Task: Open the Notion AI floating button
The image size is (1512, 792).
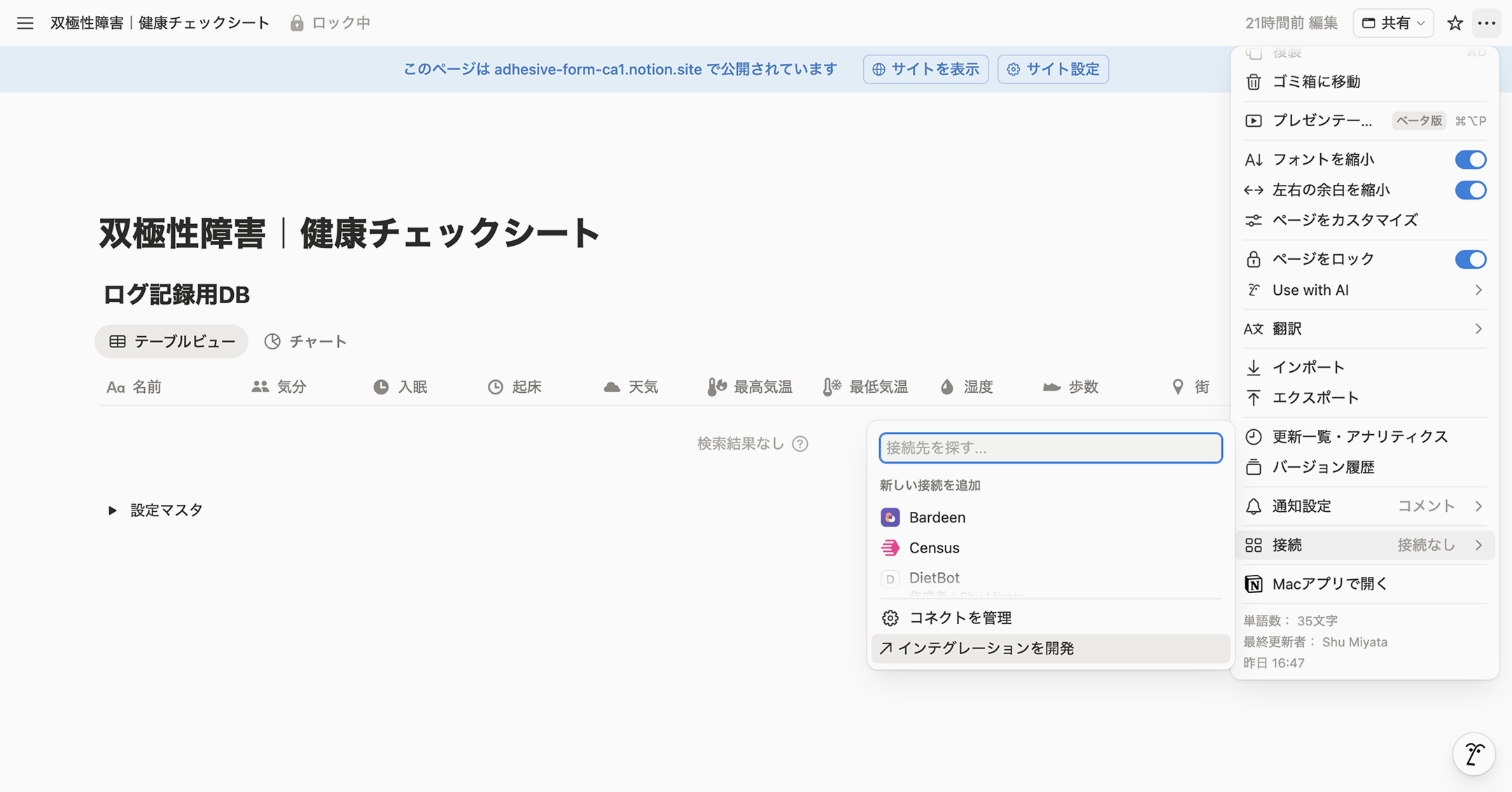Action: (x=1473, y=754)
